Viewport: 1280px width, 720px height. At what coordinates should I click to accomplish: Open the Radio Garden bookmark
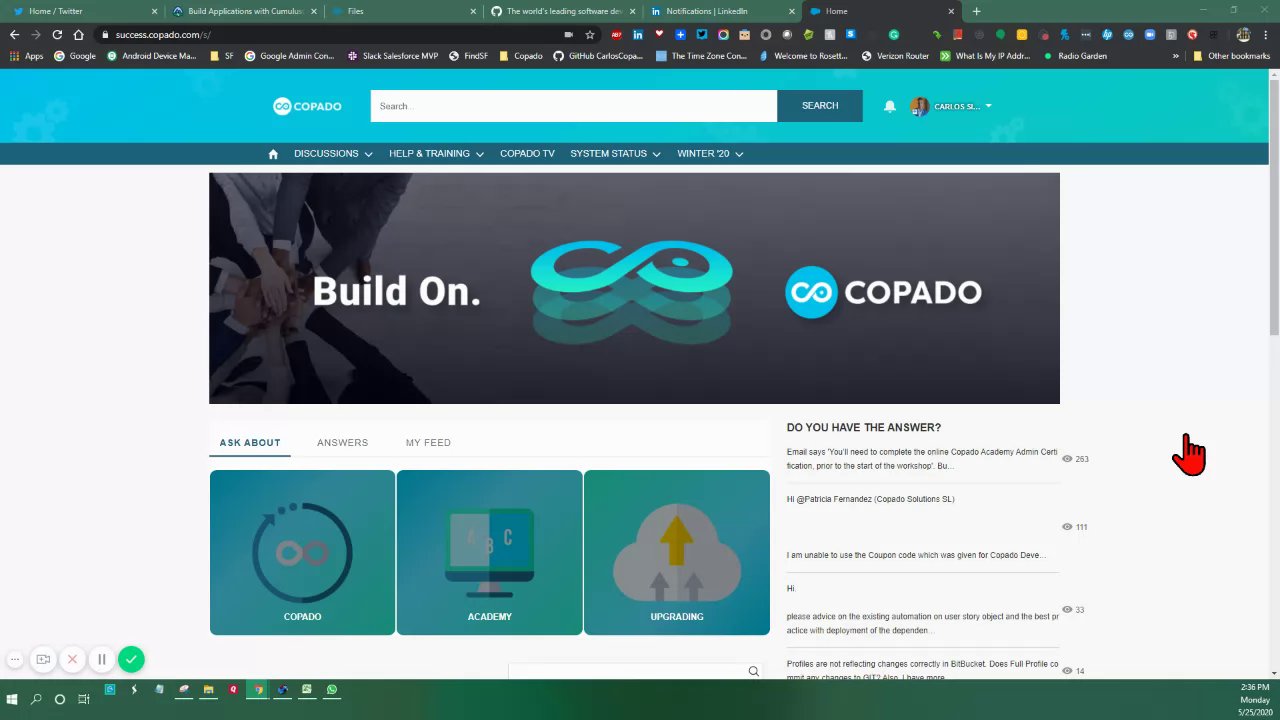coord(1075,56)
